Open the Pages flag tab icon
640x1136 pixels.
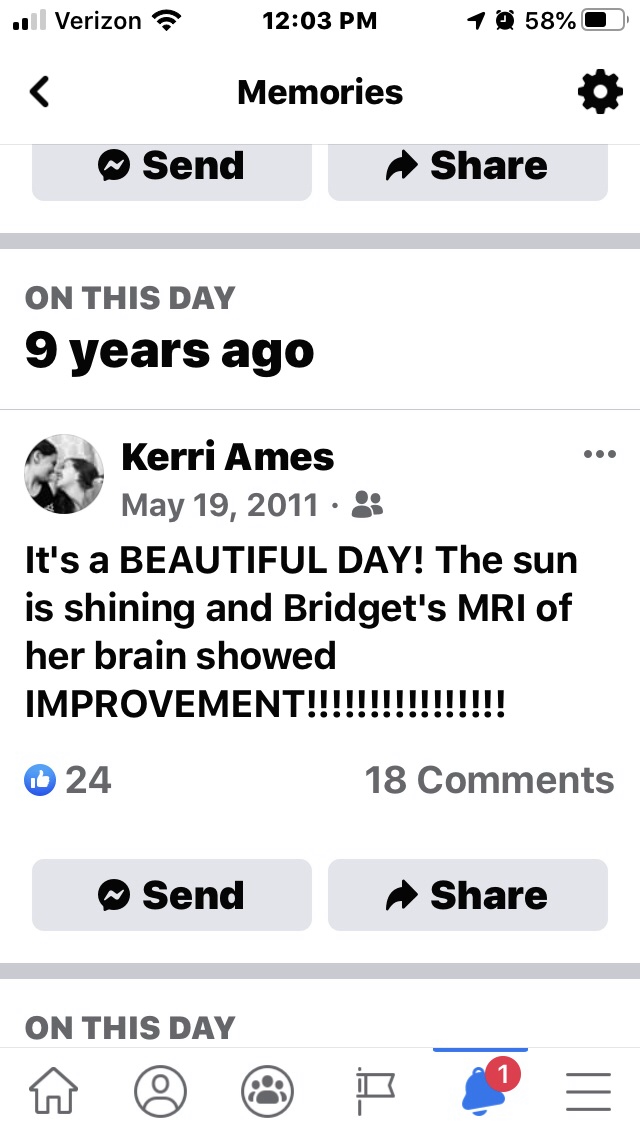(375, 1092)
